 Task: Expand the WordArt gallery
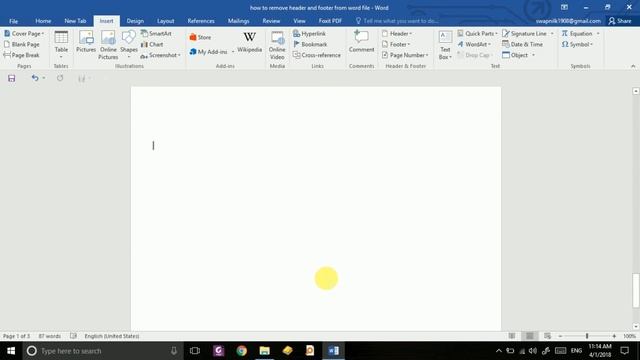[474, 44]
